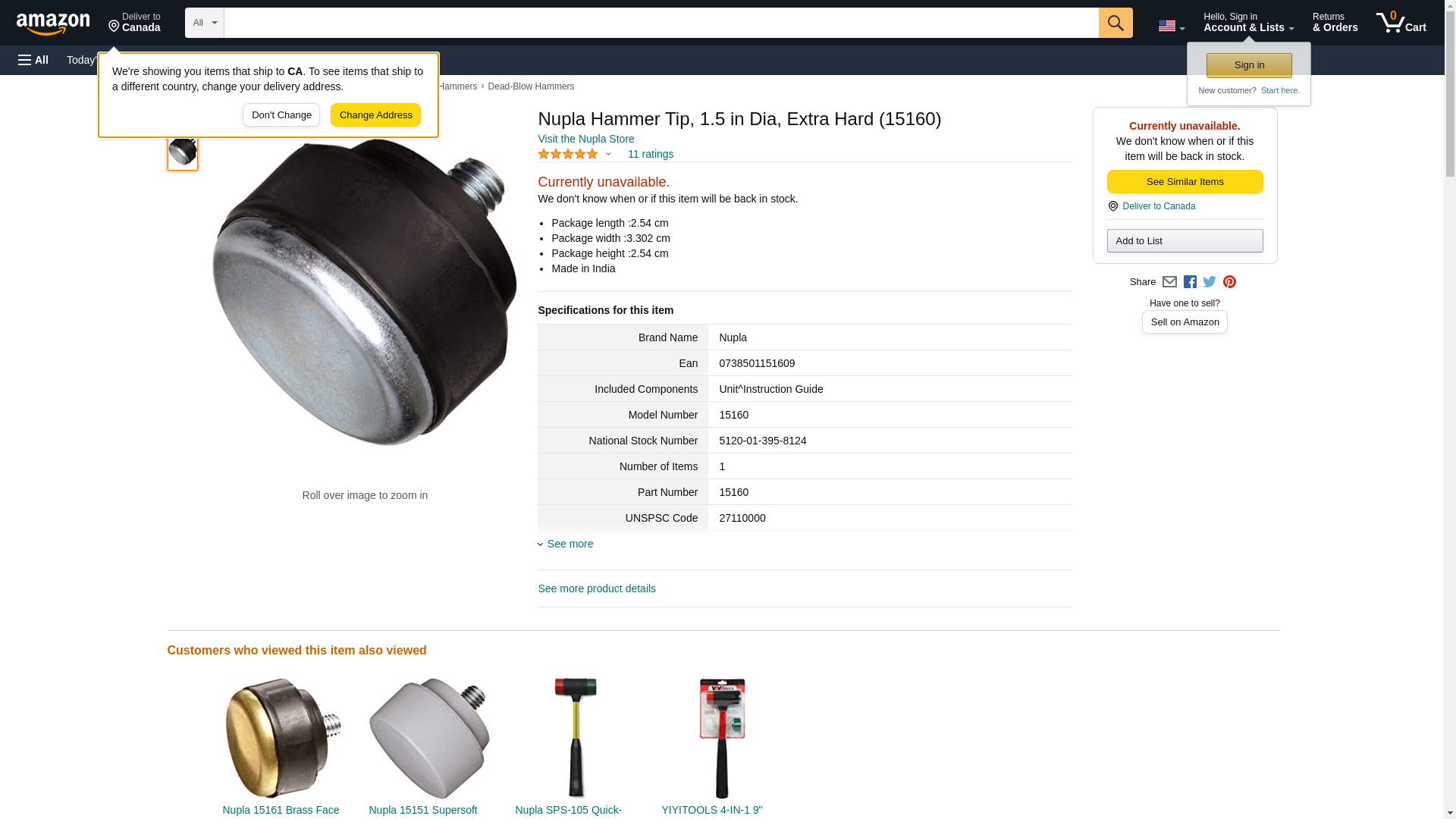Expand See more specifications
The width and height of the screenshot is (1456, 819).
[566, 544]
